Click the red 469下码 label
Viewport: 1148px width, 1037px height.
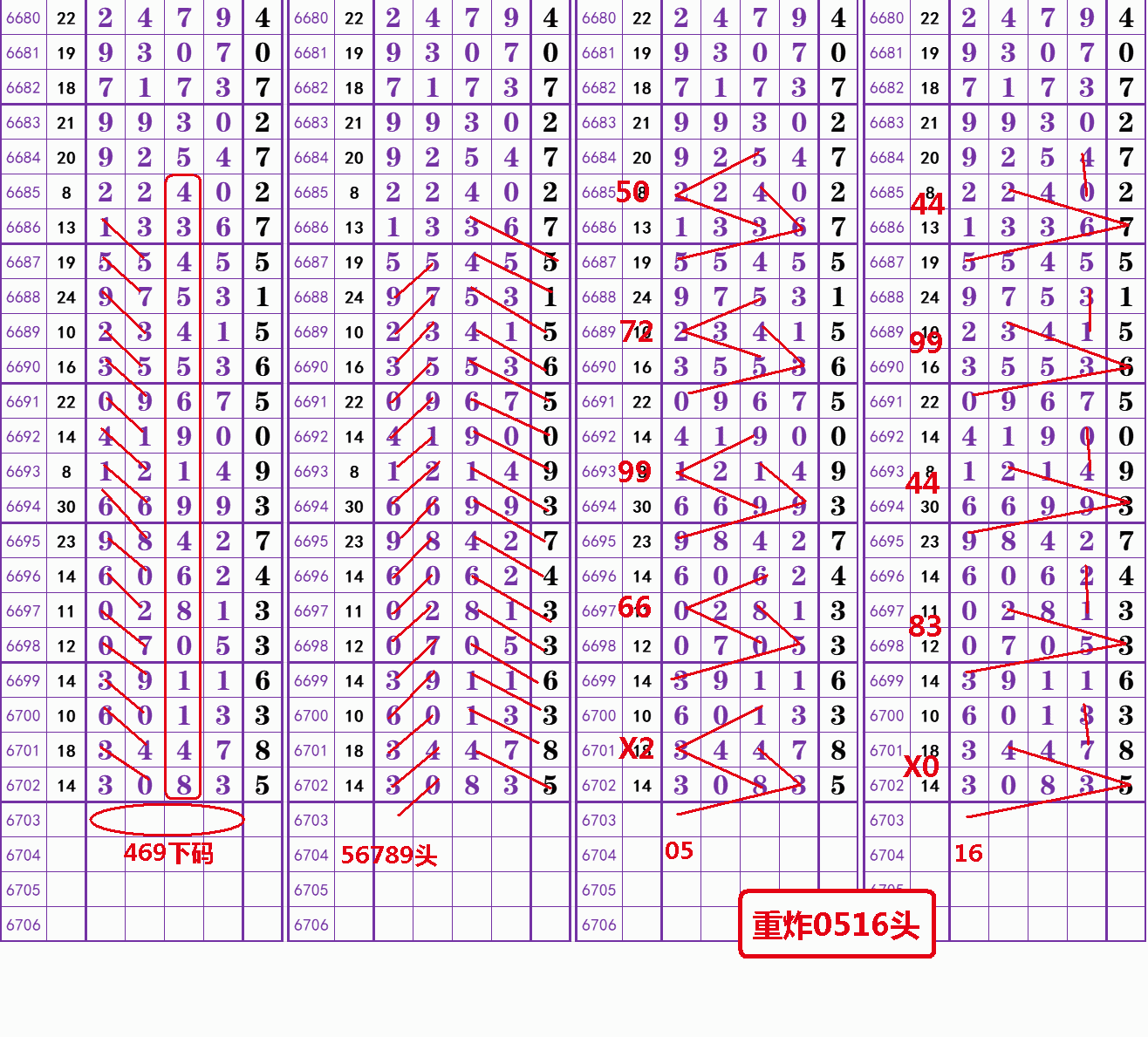pyautogui.click(x=168, y=852)
